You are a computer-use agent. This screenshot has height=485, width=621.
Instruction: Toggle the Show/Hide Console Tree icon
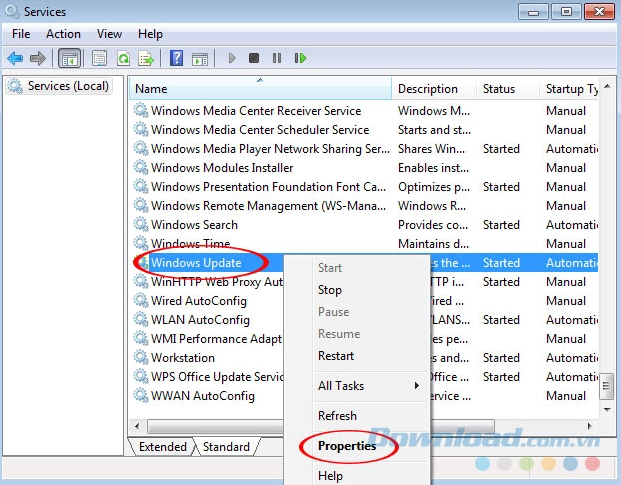70,59
